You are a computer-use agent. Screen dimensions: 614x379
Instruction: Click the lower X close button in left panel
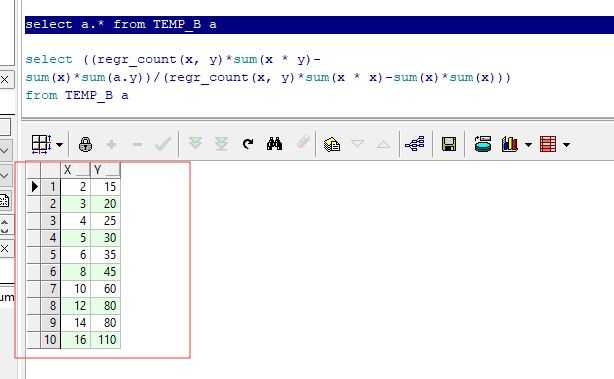tap(5, 248)
